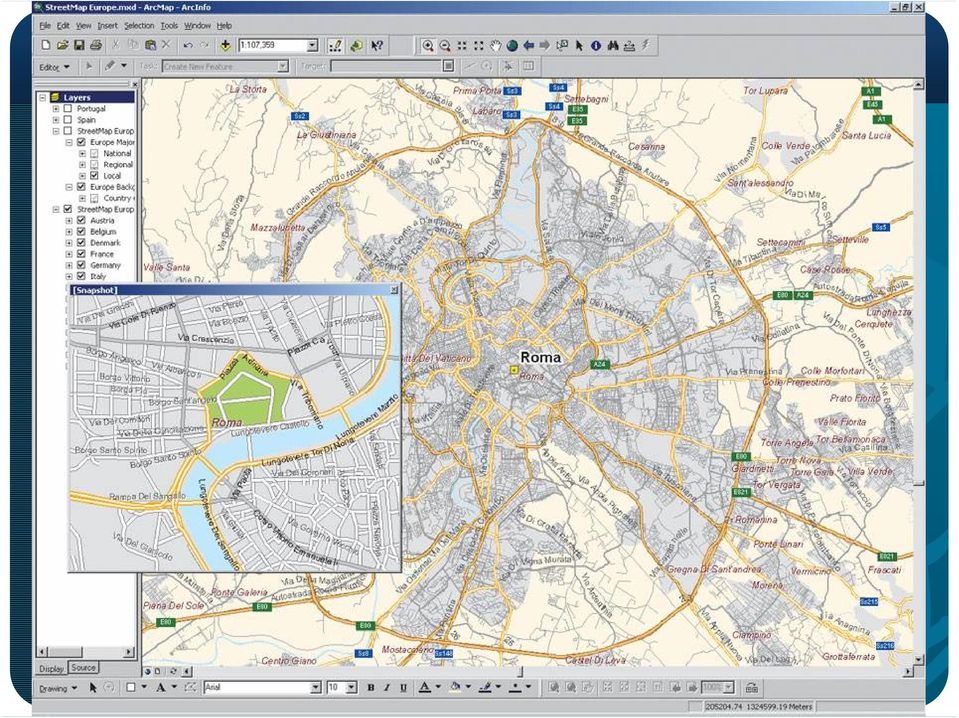This screenshot has height=718, width=959.
Task: Launch the ArcCatalog icon
Action: [x=357, y=45]
